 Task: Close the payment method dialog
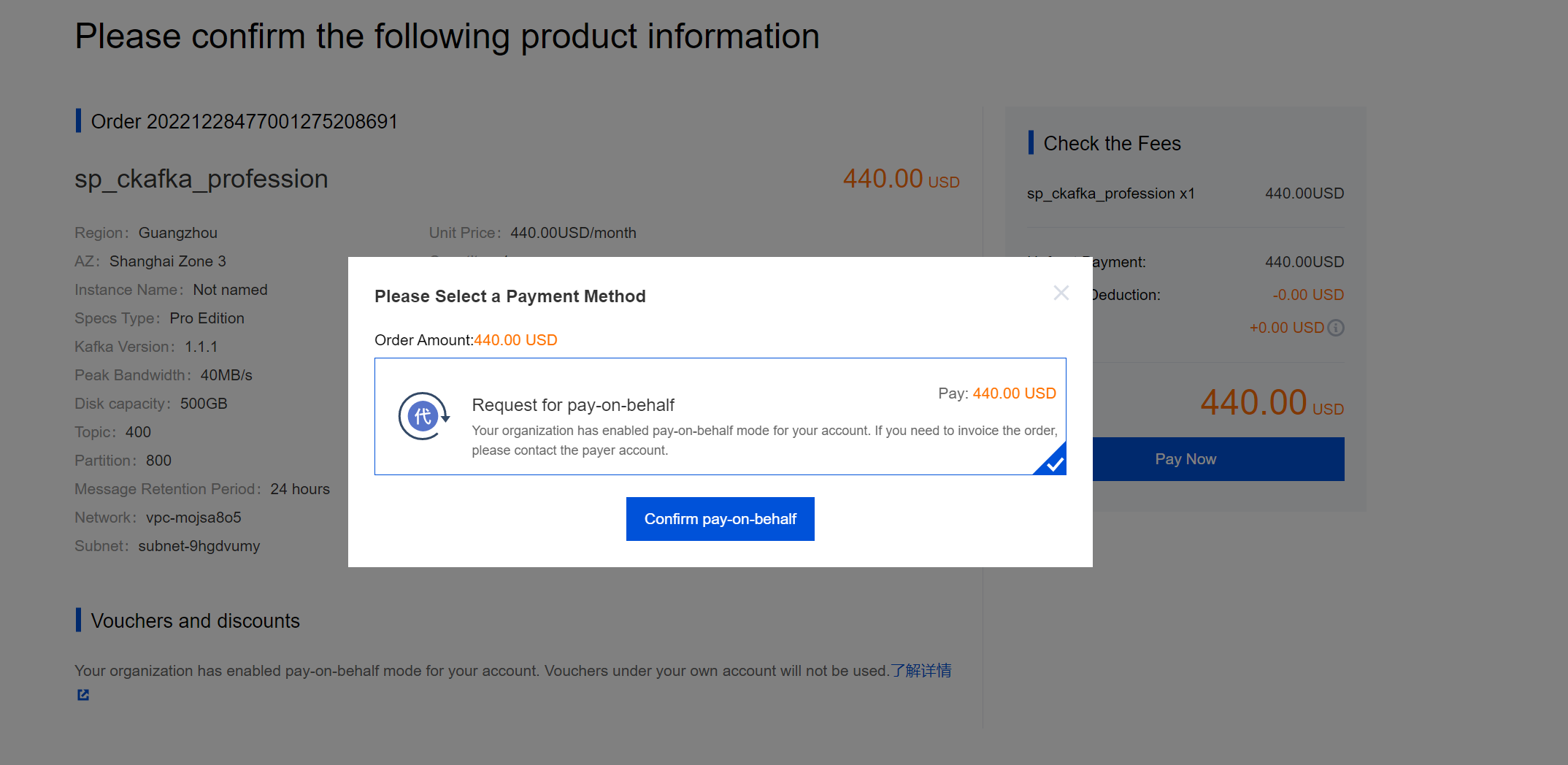click(1061, 293)
